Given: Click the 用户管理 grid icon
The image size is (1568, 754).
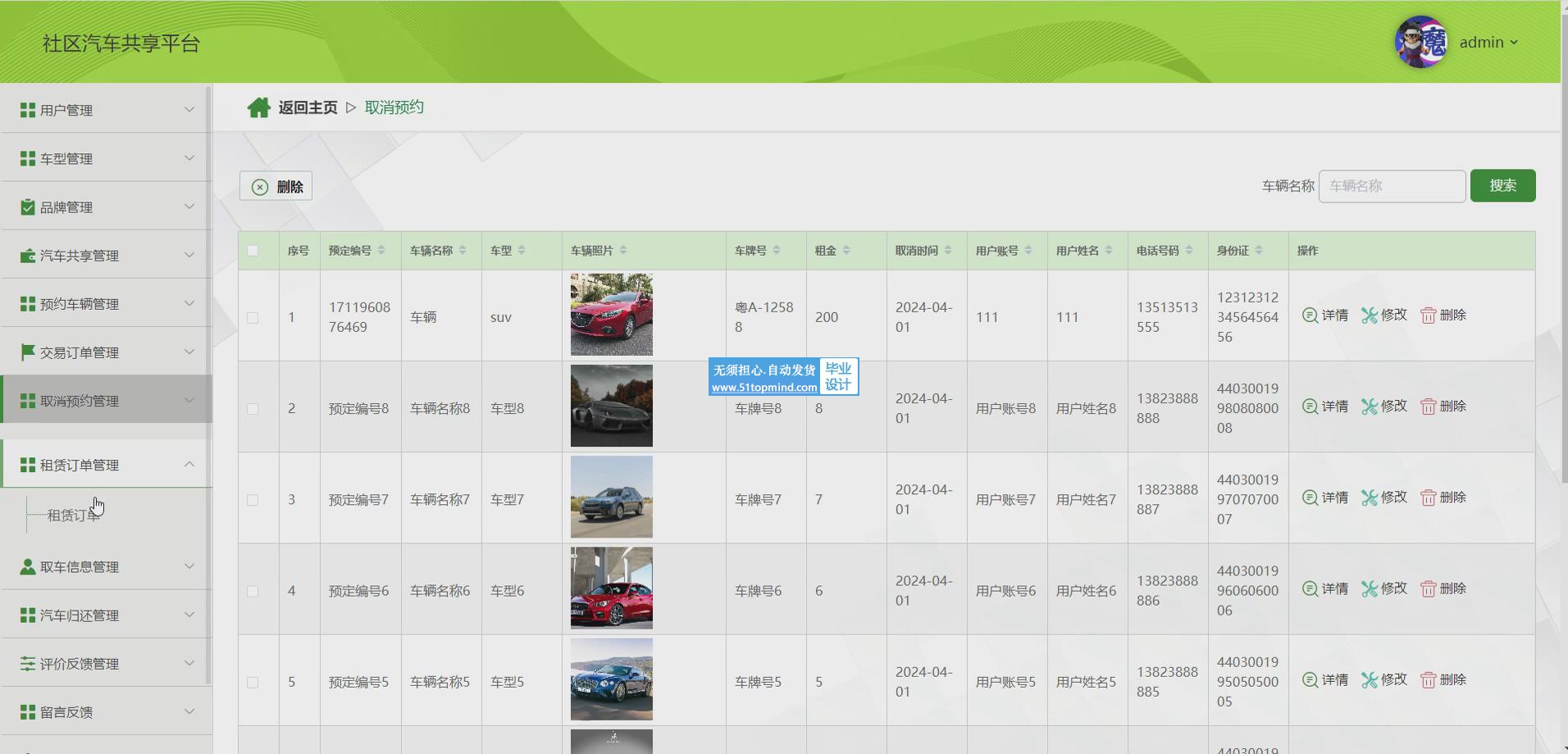Looking at the screenshot, I should [x=28, y=110].
